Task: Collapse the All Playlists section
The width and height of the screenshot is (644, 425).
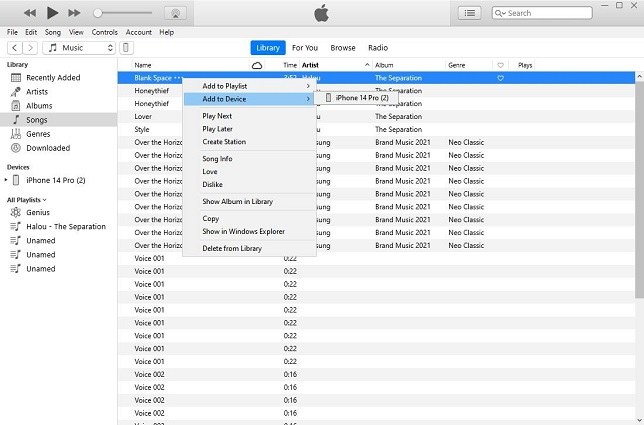Action: (27, 200)
